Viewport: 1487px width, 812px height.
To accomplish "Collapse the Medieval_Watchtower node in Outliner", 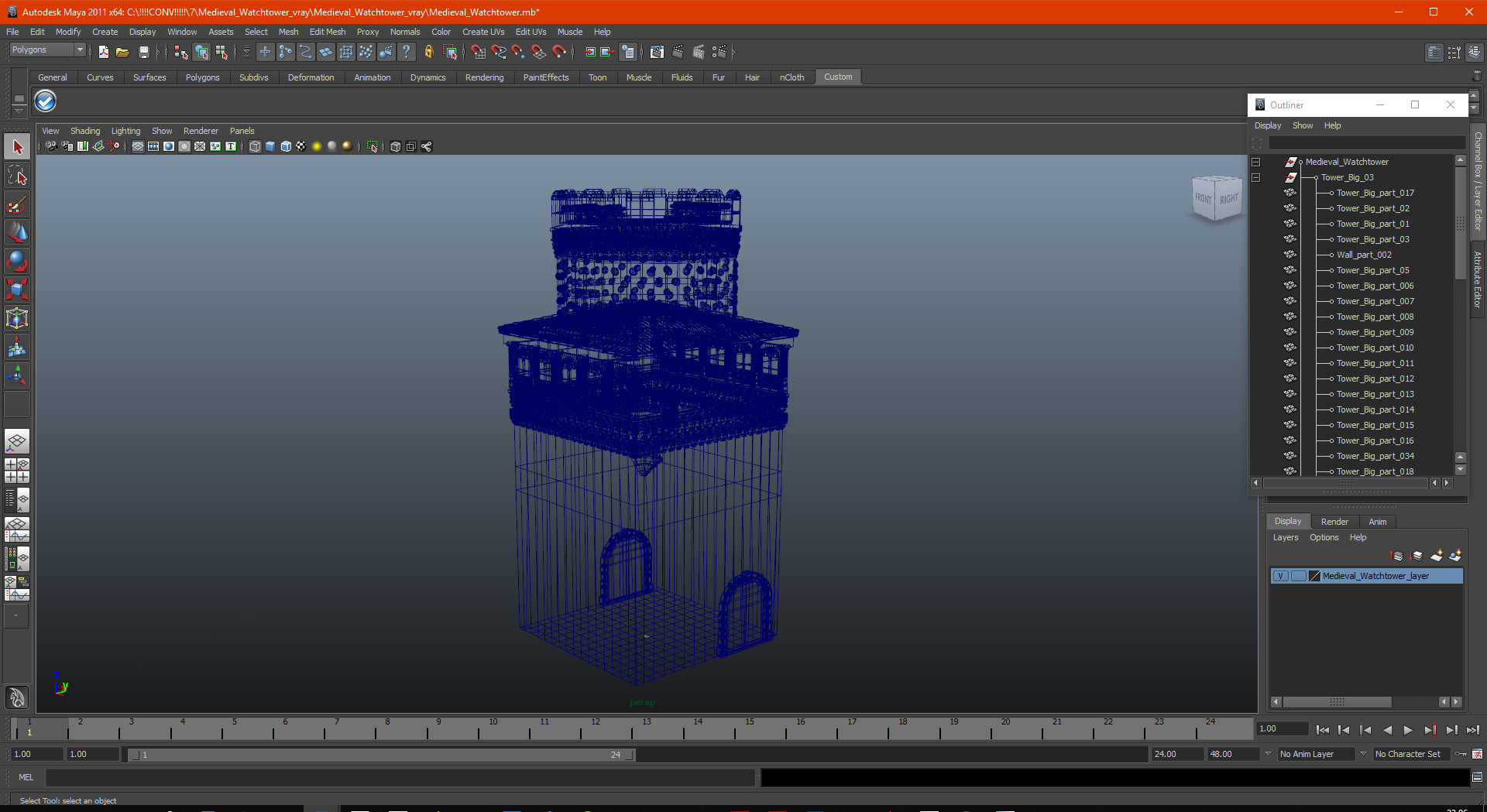I will point(1256,163).
